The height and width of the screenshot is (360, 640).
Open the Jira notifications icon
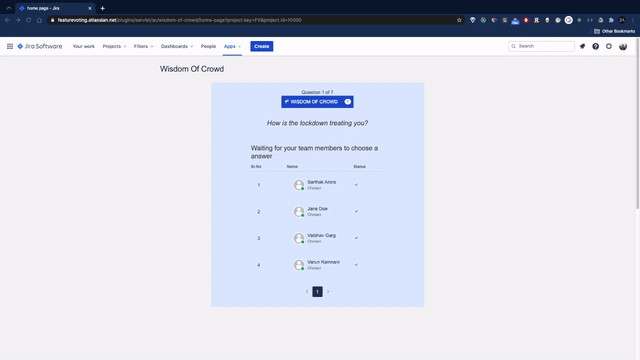pos(582,47)
